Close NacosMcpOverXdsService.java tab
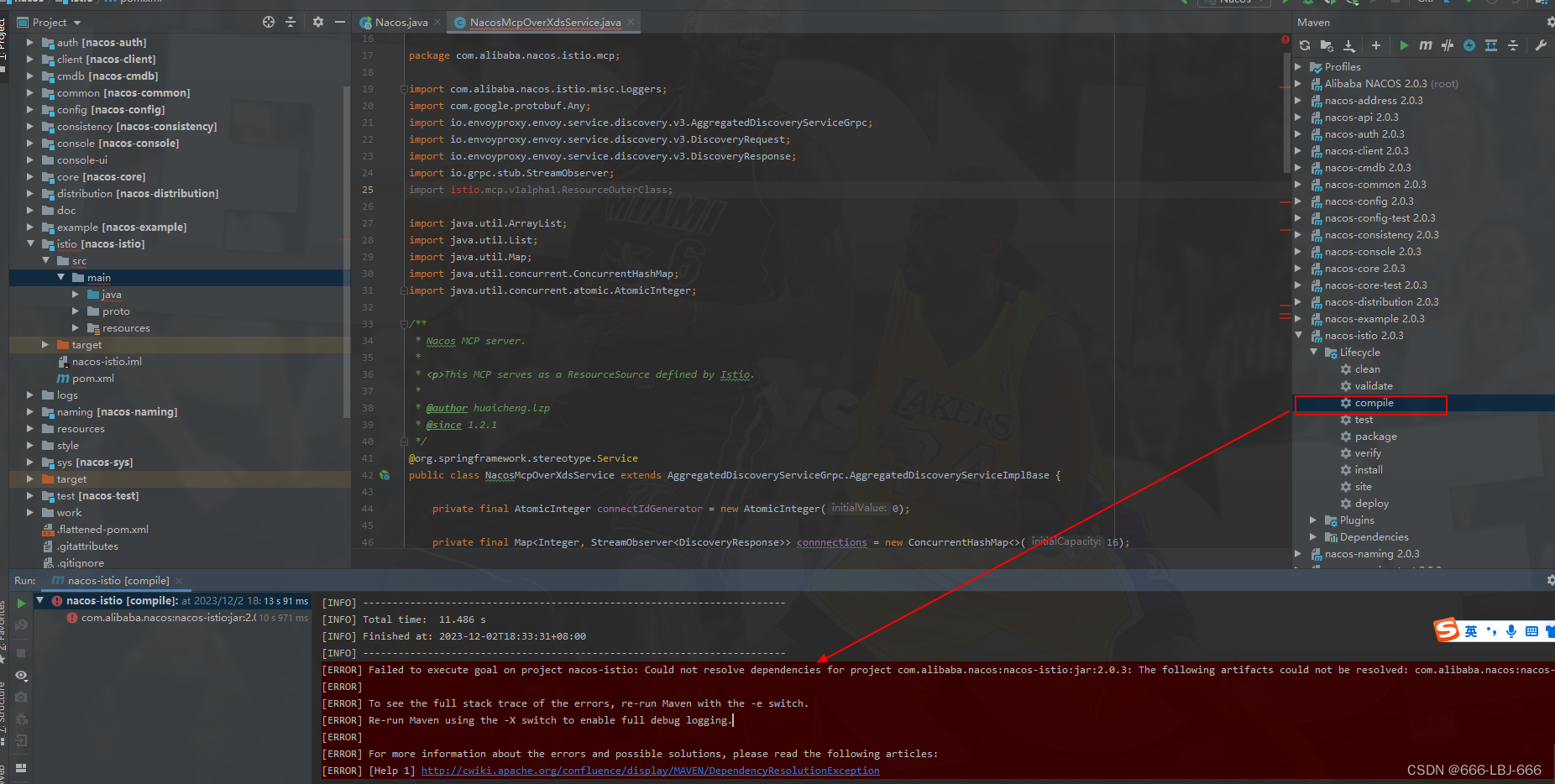 (x=631, y=22)
